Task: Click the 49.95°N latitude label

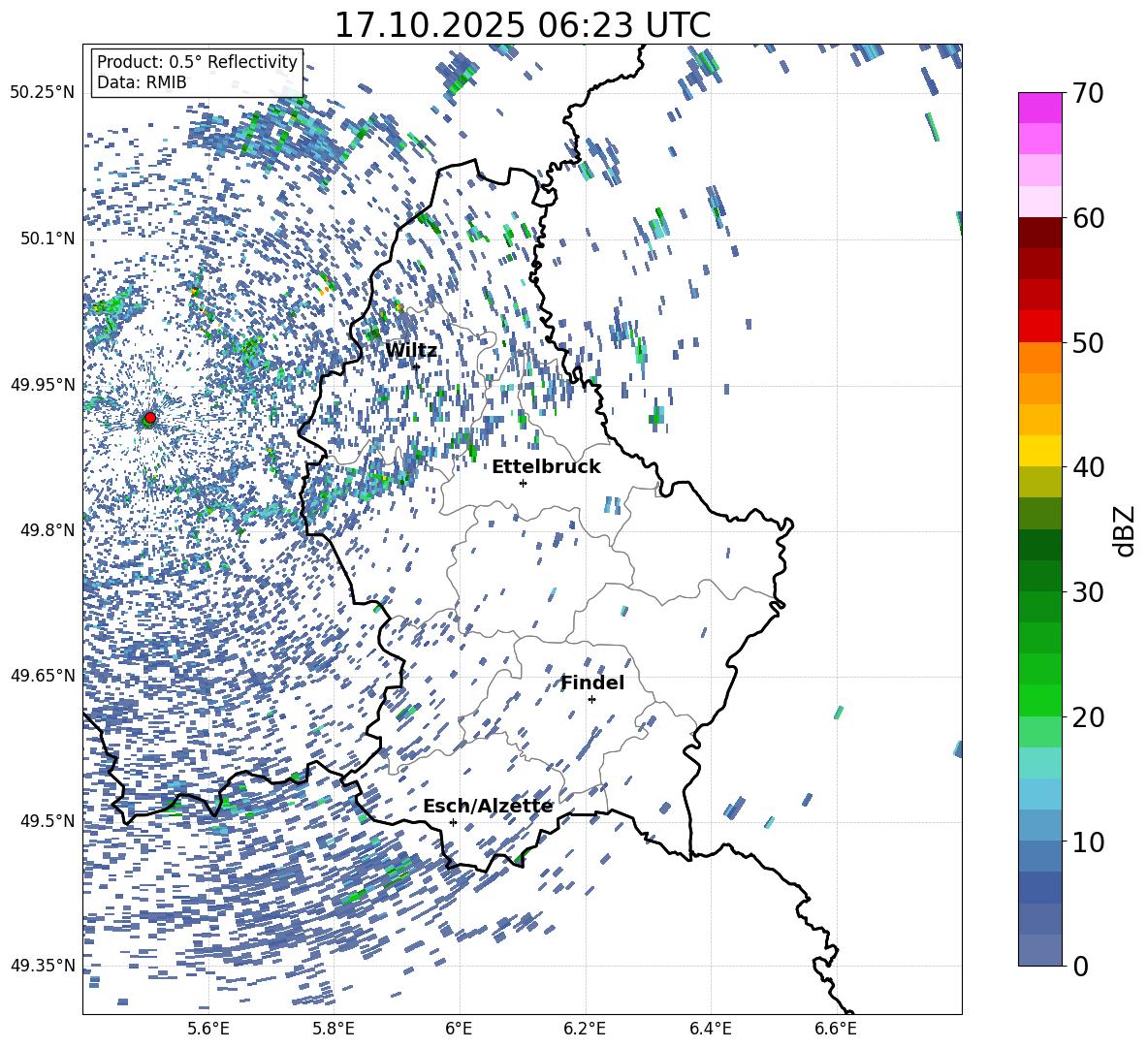Action: click(x=43, y=385)
